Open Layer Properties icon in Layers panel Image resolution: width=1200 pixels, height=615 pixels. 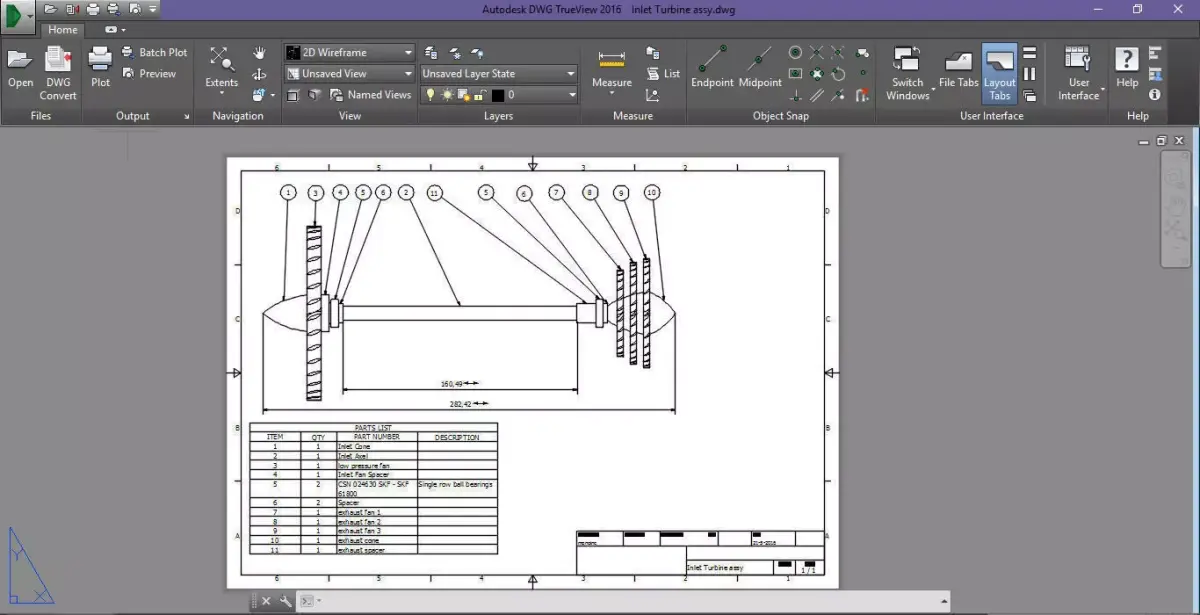[431, 52]
